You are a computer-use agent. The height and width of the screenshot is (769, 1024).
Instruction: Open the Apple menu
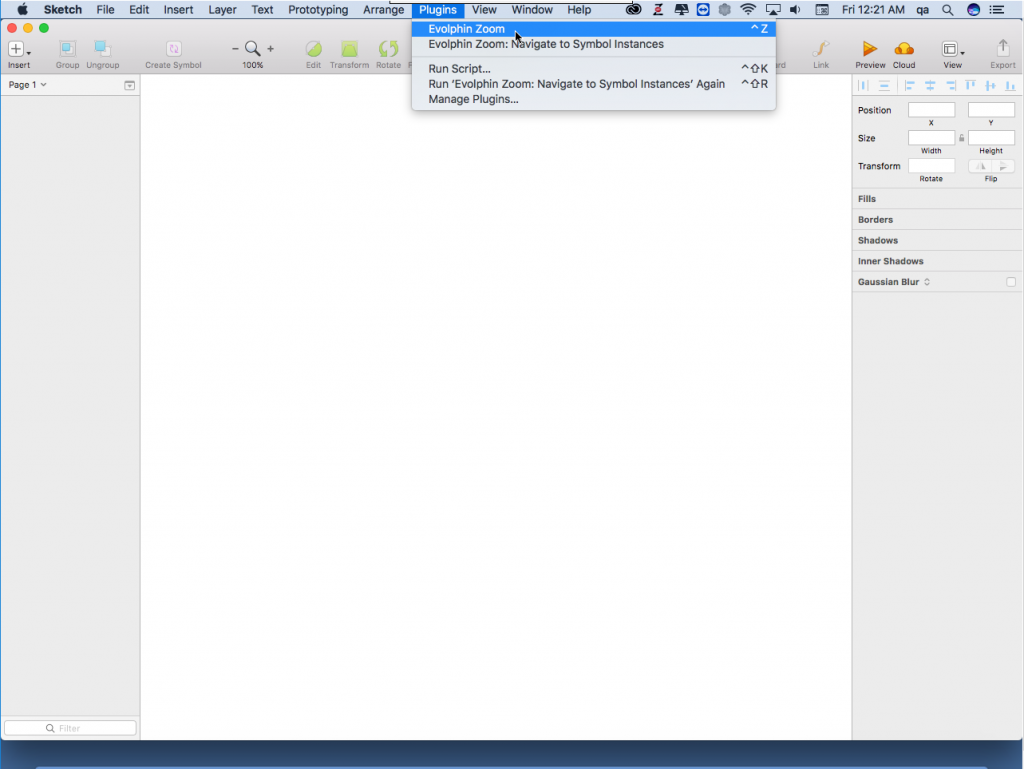pyautogui.click(x=22, y=10)
